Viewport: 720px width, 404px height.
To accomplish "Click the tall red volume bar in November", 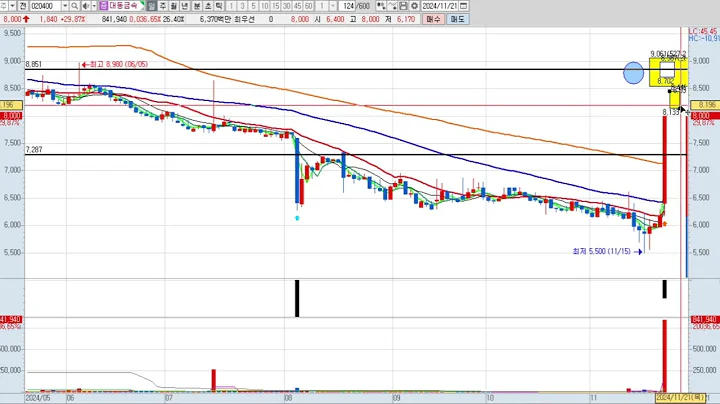I will tap(664, 356).
